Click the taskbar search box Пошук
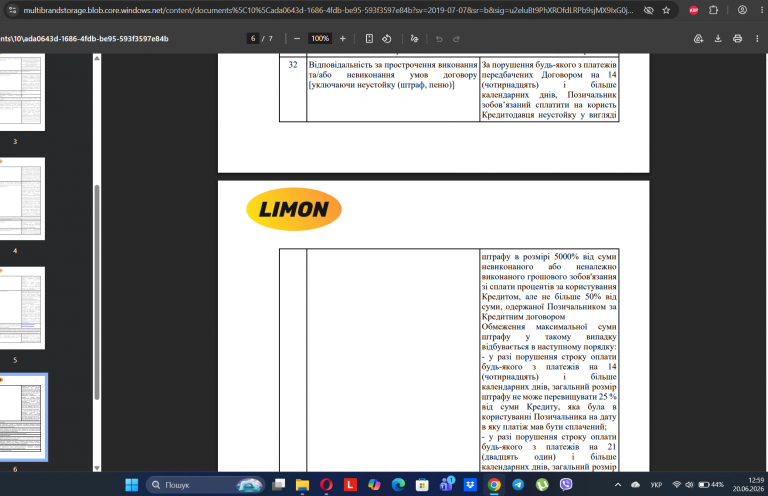This screenshot has height=496, width=768. [205, 485]
